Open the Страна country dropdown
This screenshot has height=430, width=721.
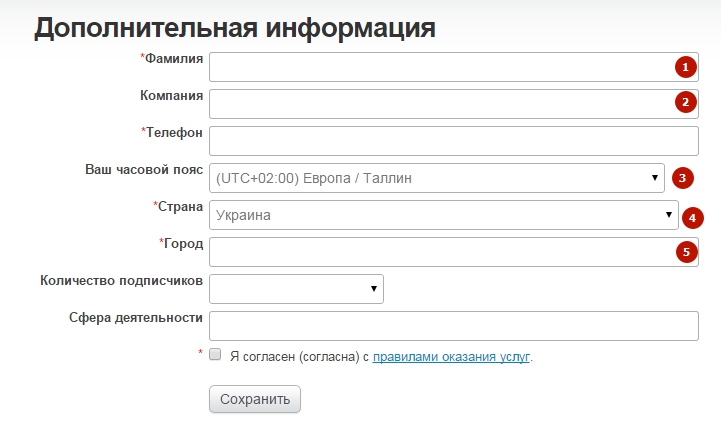444,215
